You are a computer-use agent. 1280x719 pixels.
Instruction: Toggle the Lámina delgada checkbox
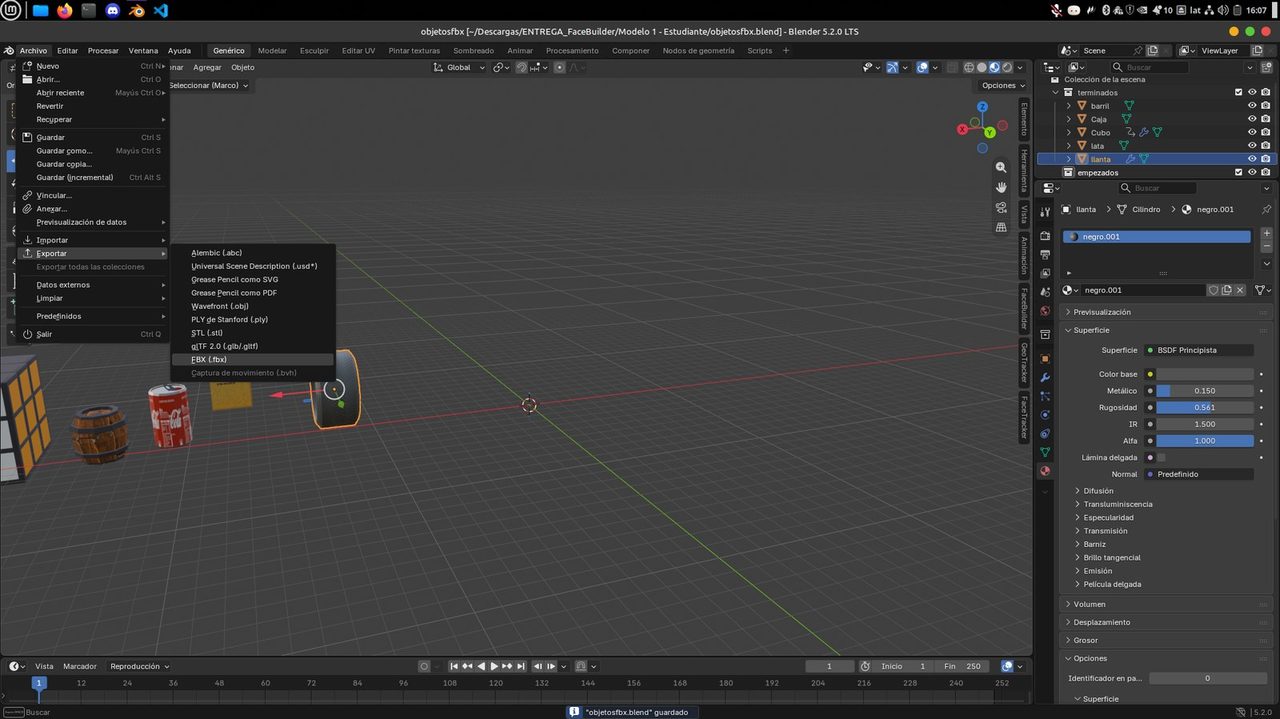1161,457
